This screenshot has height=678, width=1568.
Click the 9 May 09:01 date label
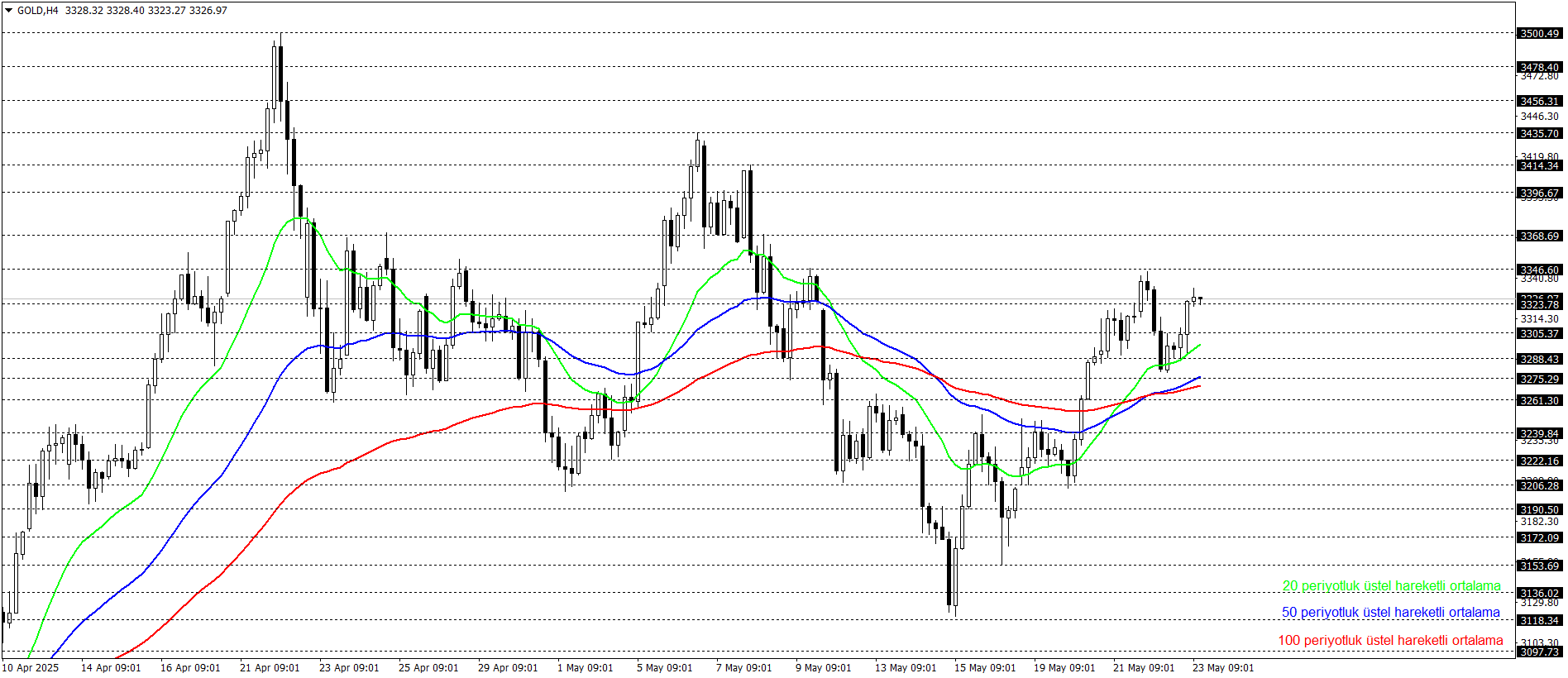(x=824, y=668)
